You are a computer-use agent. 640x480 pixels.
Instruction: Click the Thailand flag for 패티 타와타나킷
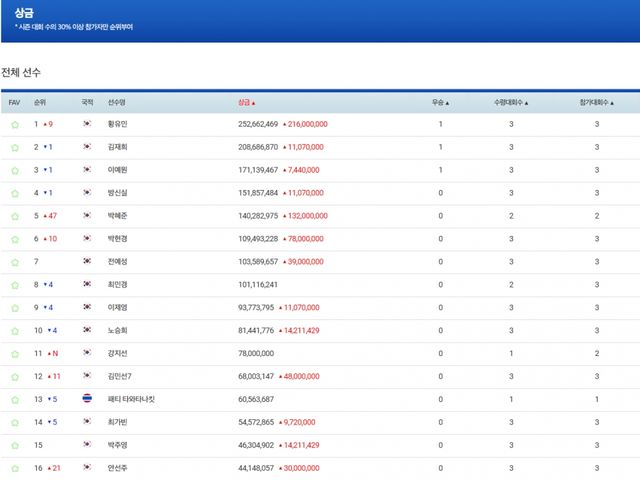point(88,399)
